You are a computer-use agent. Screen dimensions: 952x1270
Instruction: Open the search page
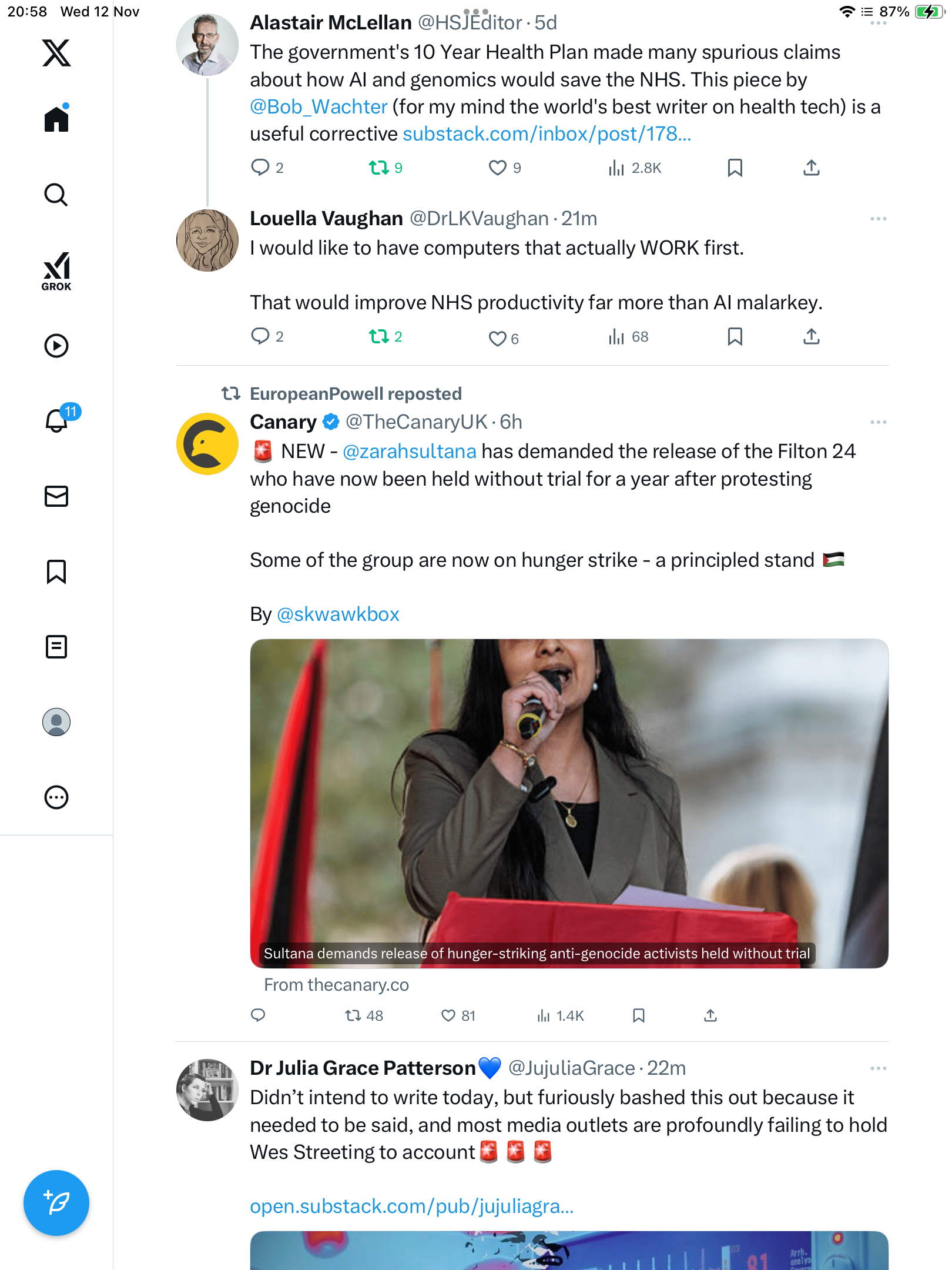(x=56, y=195)
